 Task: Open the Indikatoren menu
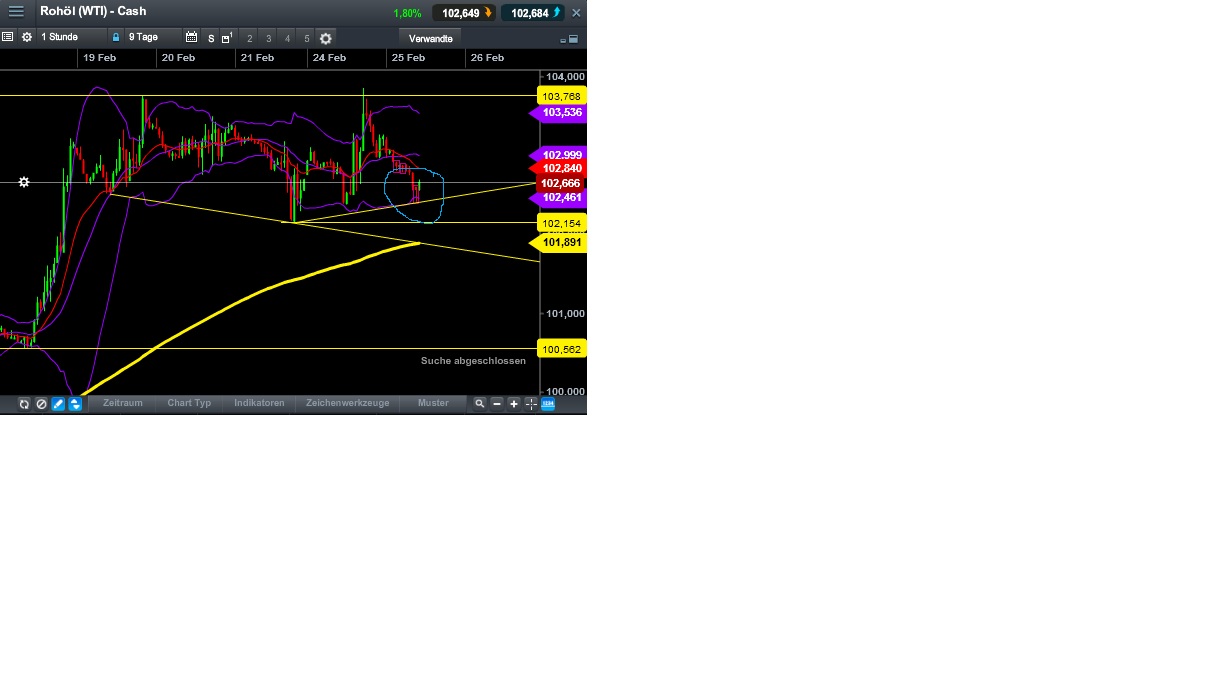click(x=259, y=403)
